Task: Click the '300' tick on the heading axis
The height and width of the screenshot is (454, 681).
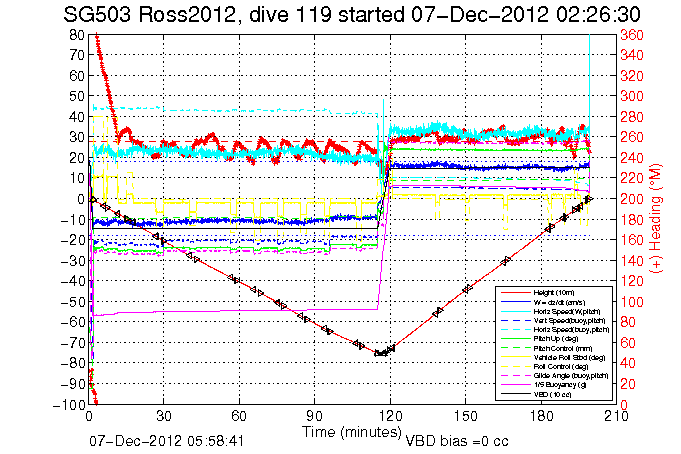Action: click(632, 96)
